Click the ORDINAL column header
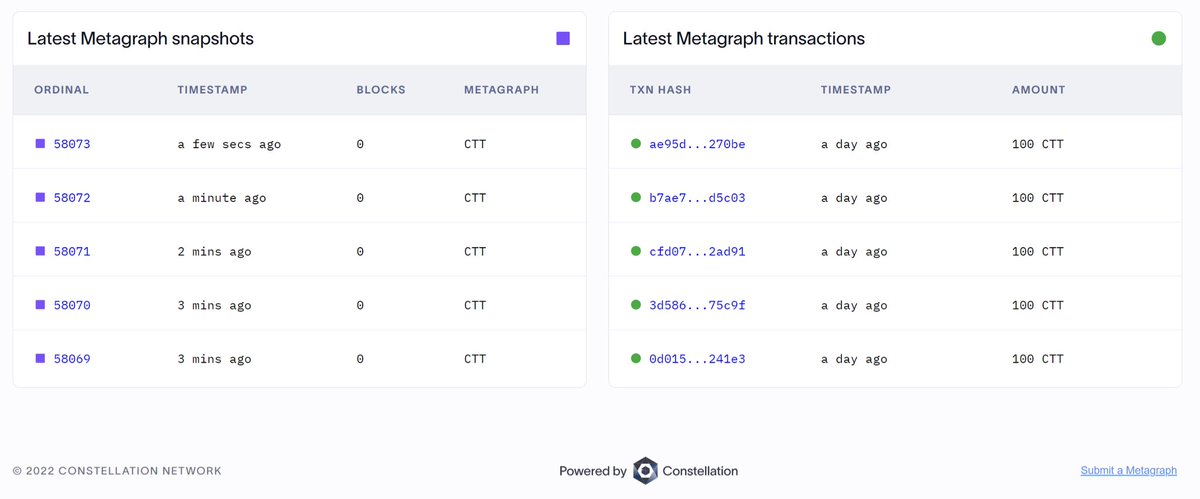Screen dimensions: 1200x499 62,90
